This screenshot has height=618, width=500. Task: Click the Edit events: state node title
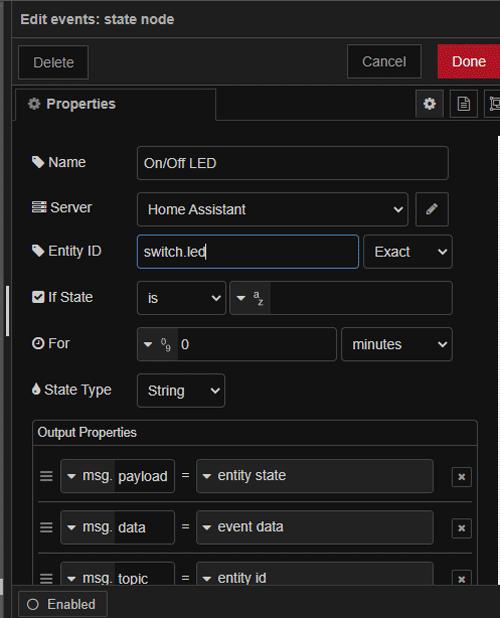pyautogui.click(x=97, y=19)
